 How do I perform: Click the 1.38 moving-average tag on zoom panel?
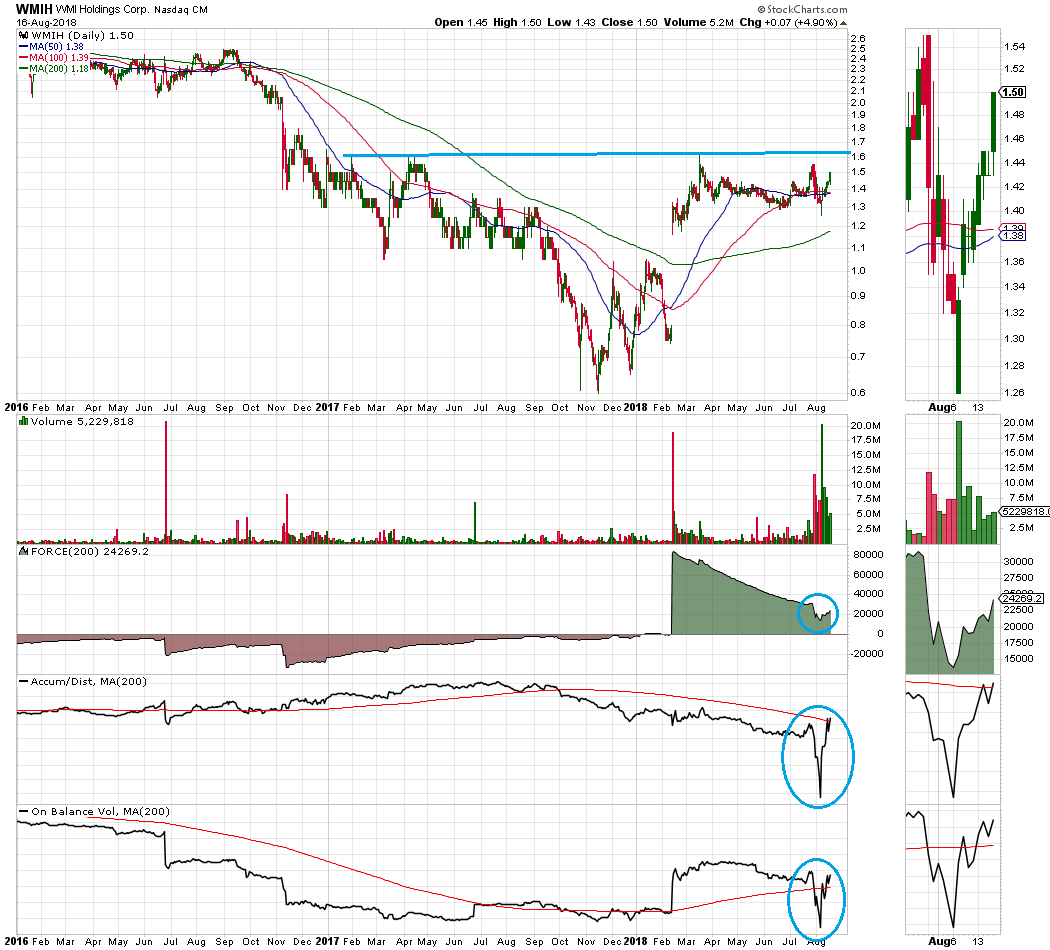[x=1014, y=236]
